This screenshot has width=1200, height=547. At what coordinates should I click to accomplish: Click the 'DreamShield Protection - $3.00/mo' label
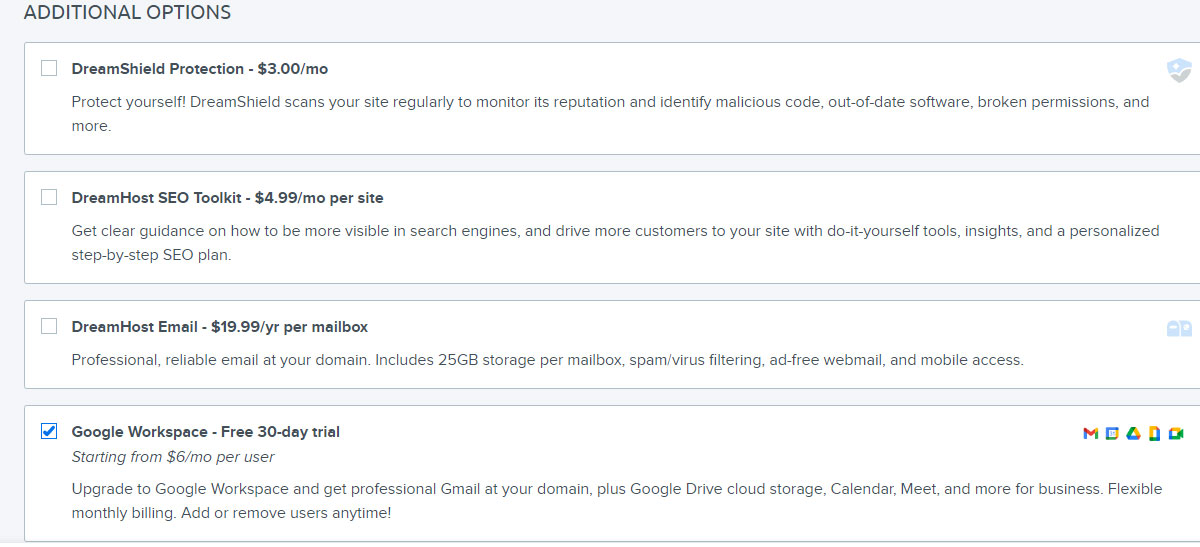point(200,69)
